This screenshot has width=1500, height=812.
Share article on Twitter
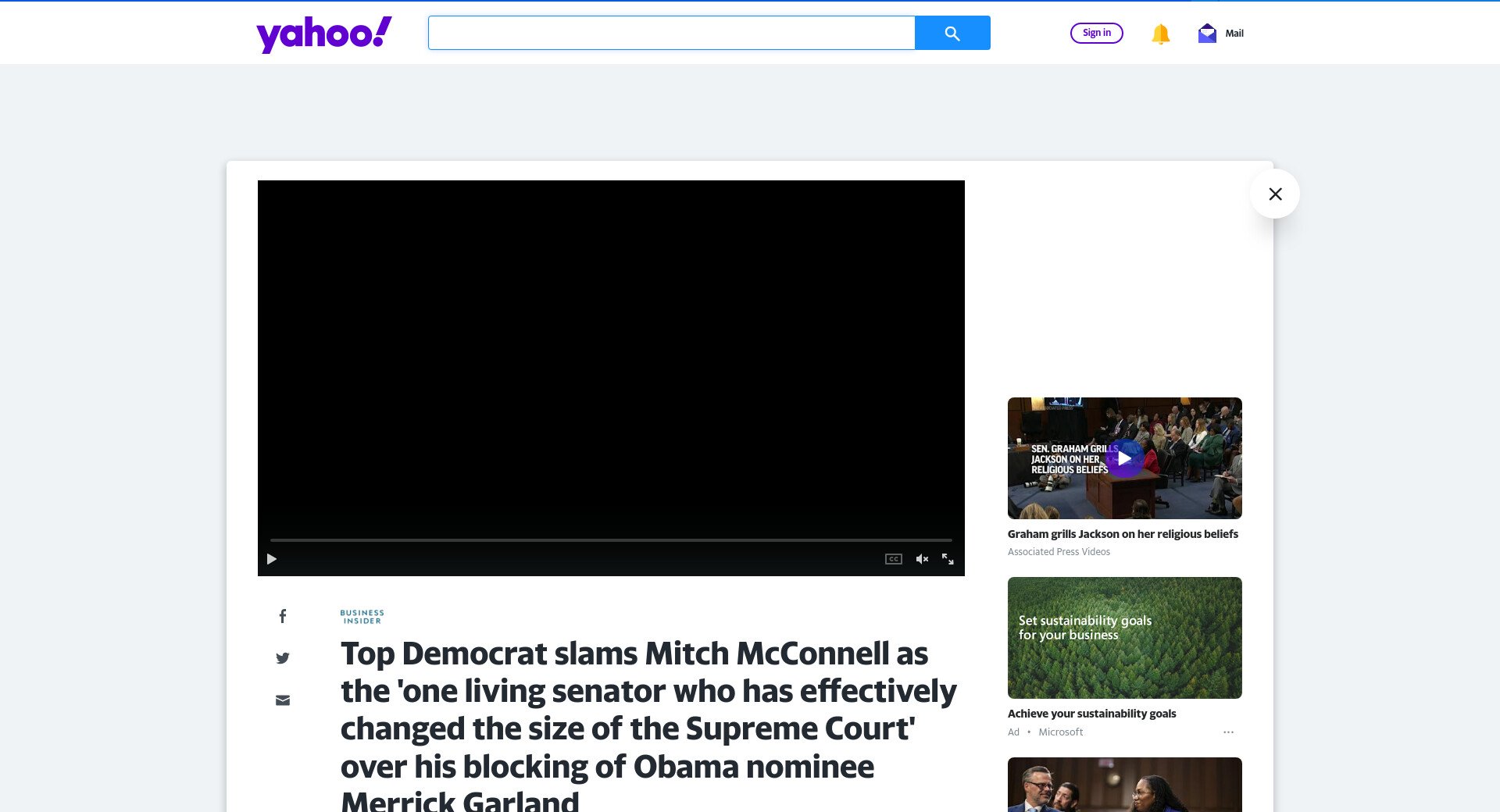[283, 658]
